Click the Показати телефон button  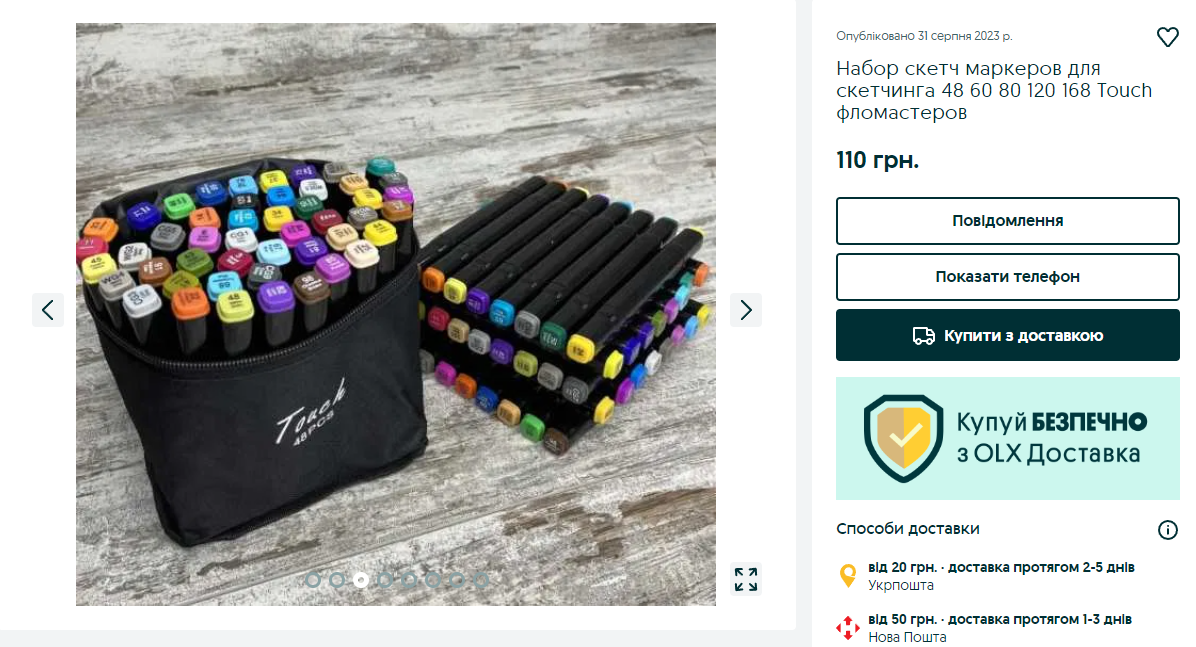1008,276
